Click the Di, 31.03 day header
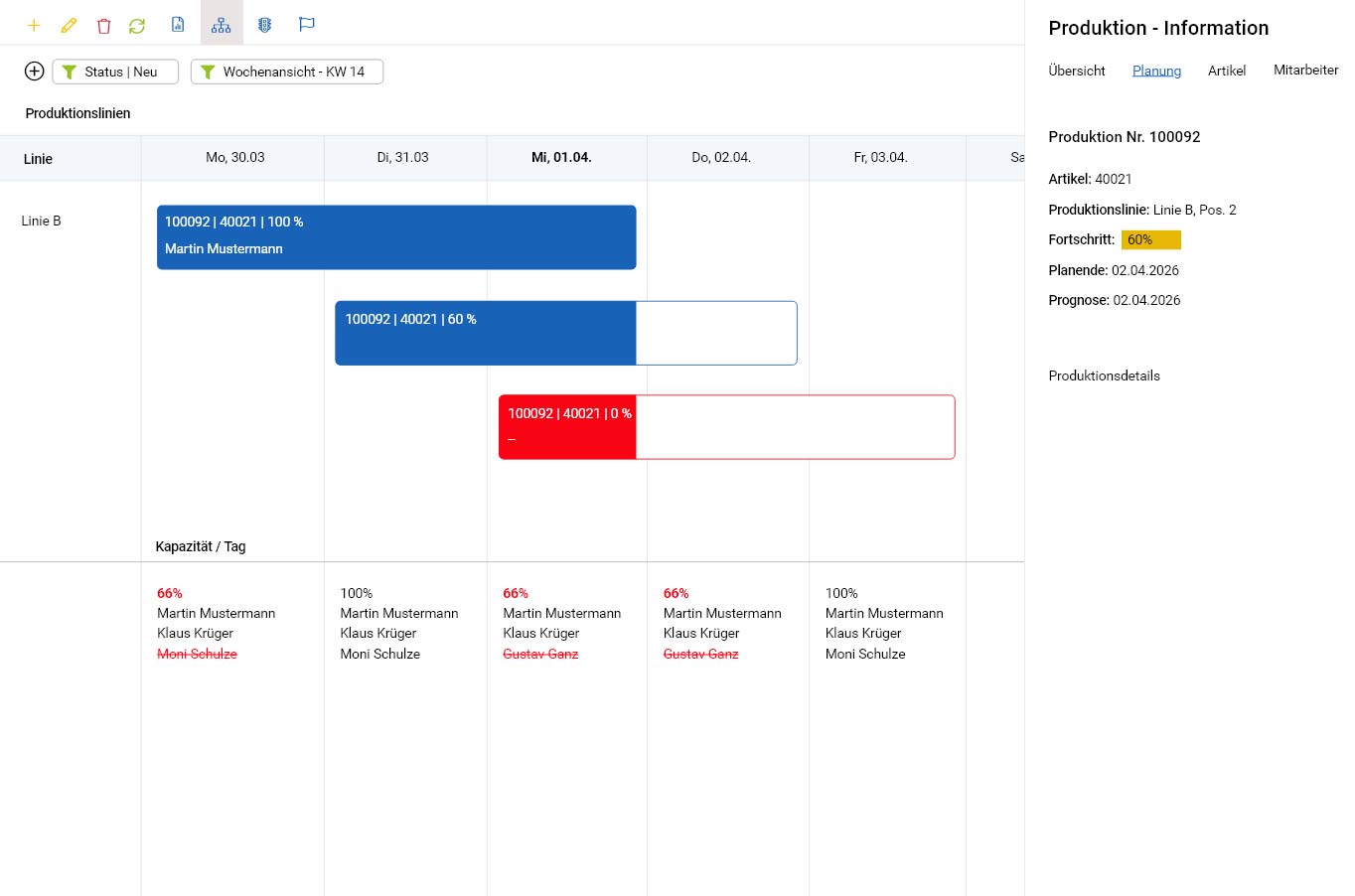The width and height of the screenshot is (1355, 896). tap(403, 157)
